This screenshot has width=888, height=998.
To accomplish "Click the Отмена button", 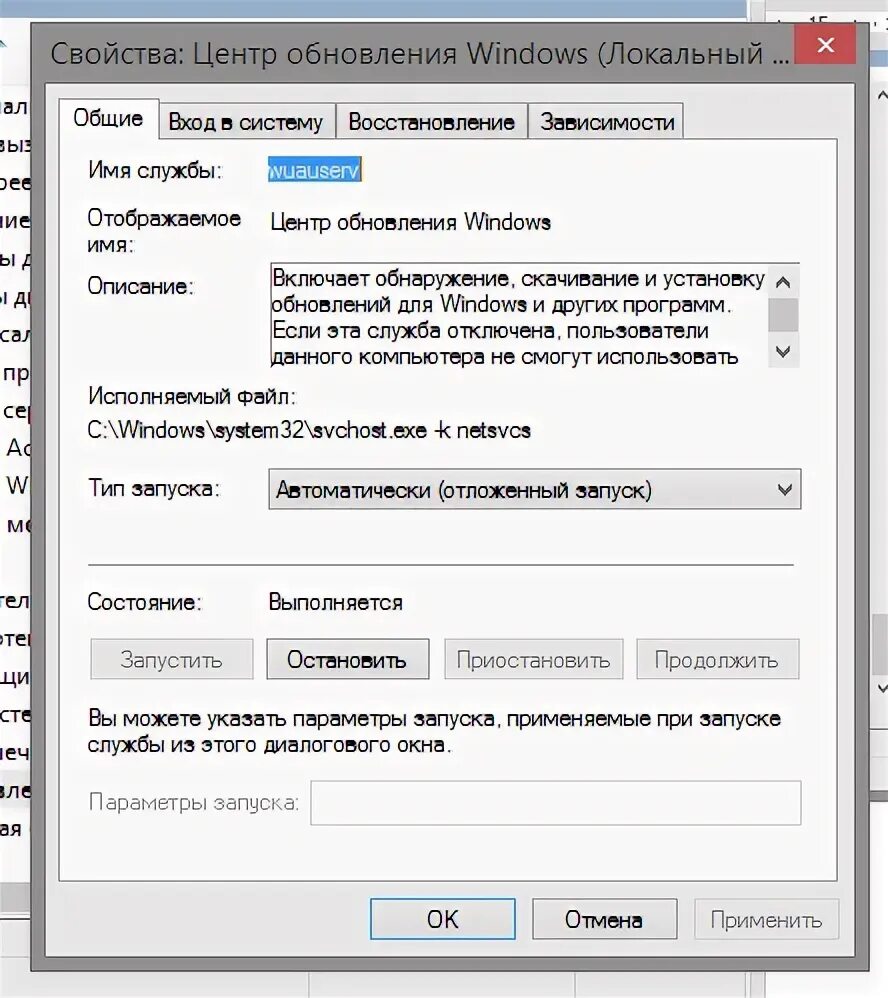I will [x=604, y=919].
